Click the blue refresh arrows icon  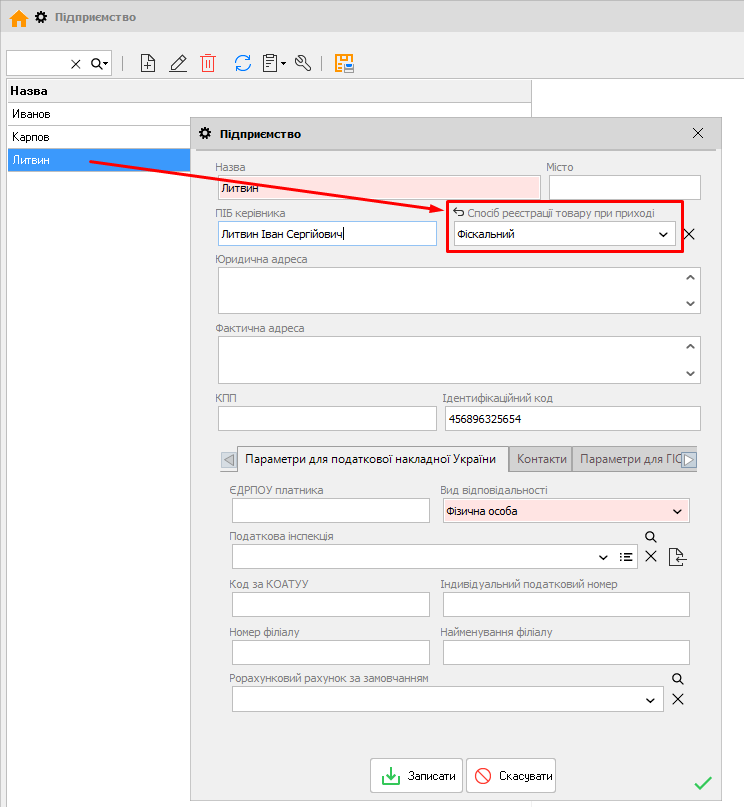(x=243, y=63)
